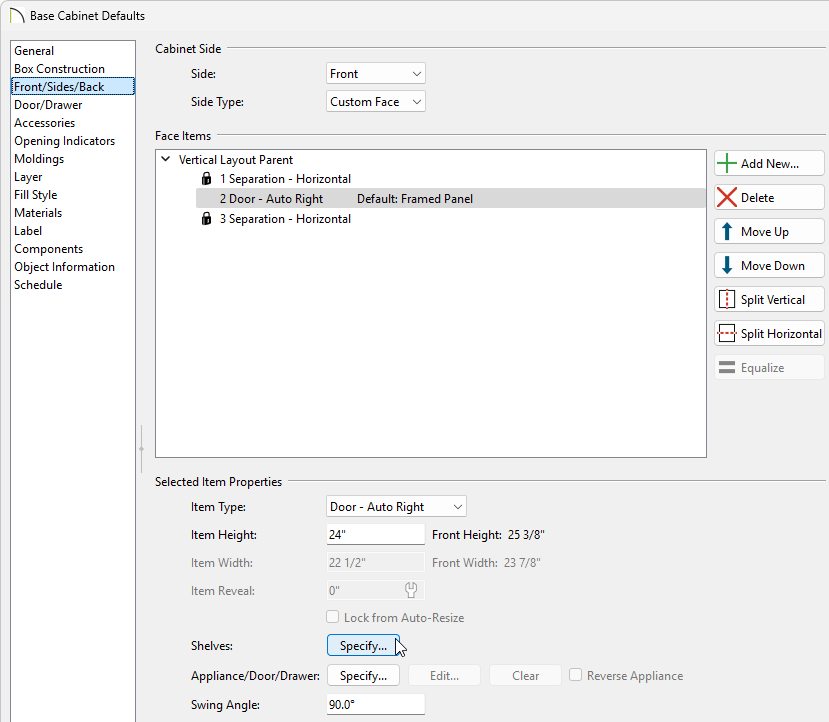Open the Item Type dropdown
Viewport: 829px width, 722px height.
[x=396, y=507]
